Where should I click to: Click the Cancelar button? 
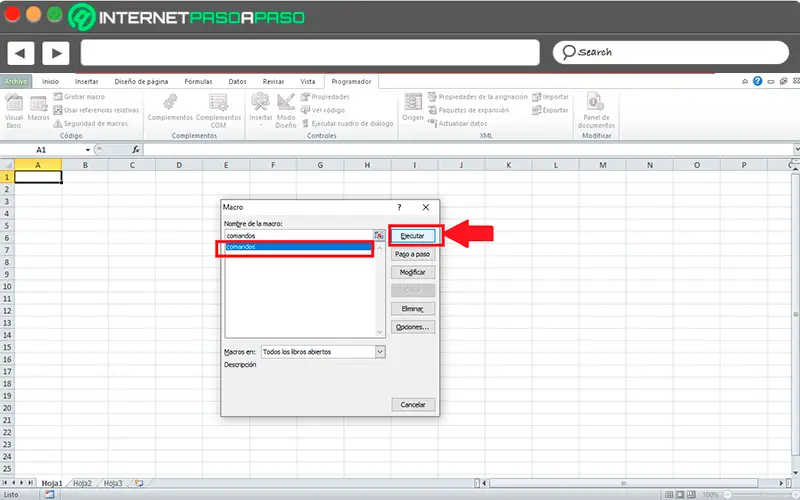(413, 405)
